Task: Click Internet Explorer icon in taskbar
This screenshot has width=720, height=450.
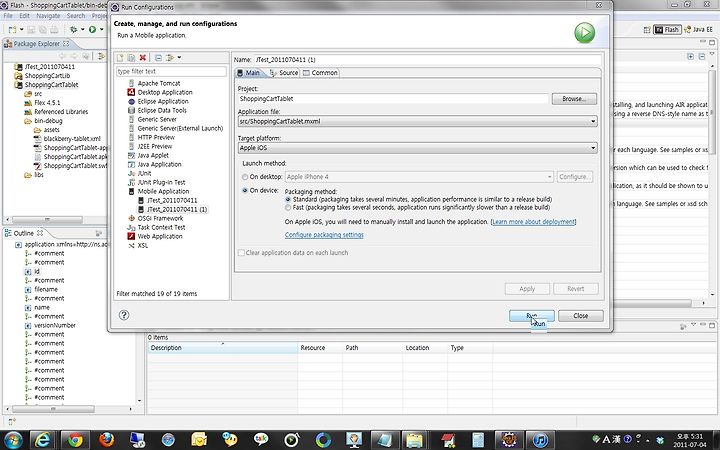Action: click(43, 439)
